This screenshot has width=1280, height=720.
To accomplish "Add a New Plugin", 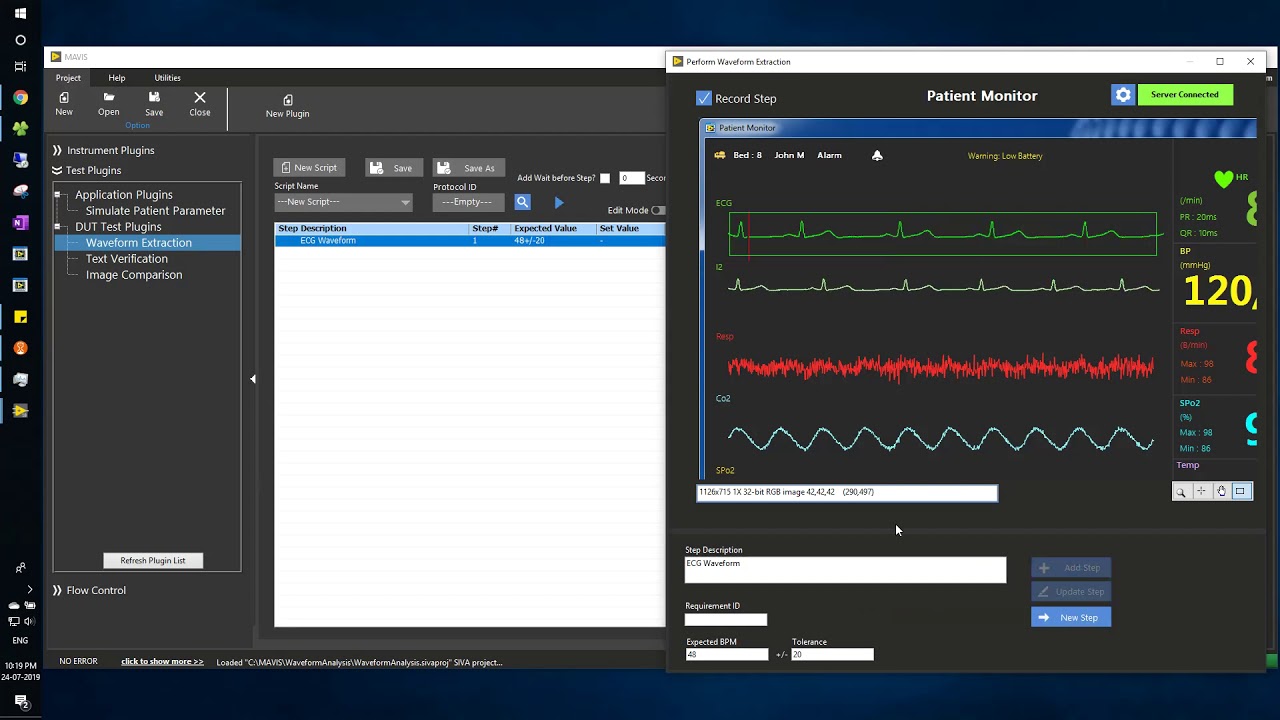I will coord(287,106).
